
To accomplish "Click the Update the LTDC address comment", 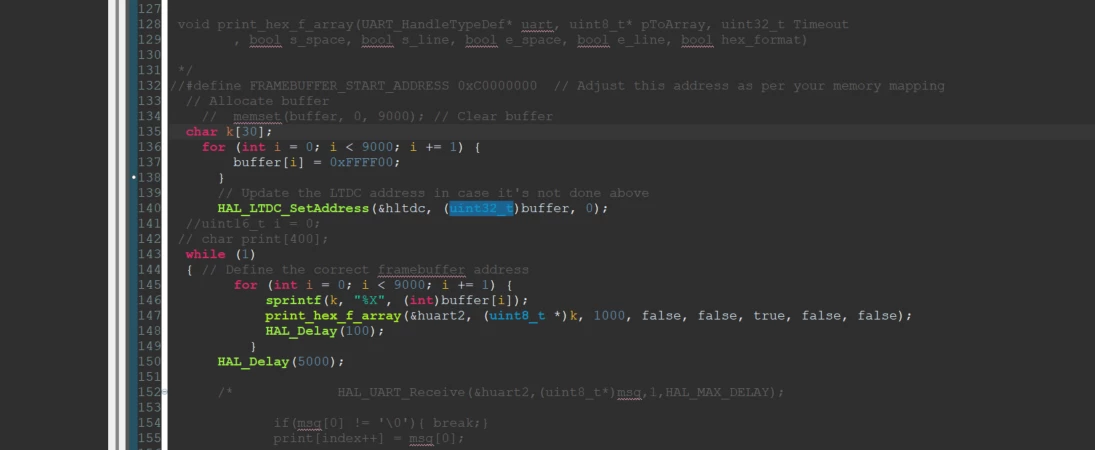I will 433,193.
